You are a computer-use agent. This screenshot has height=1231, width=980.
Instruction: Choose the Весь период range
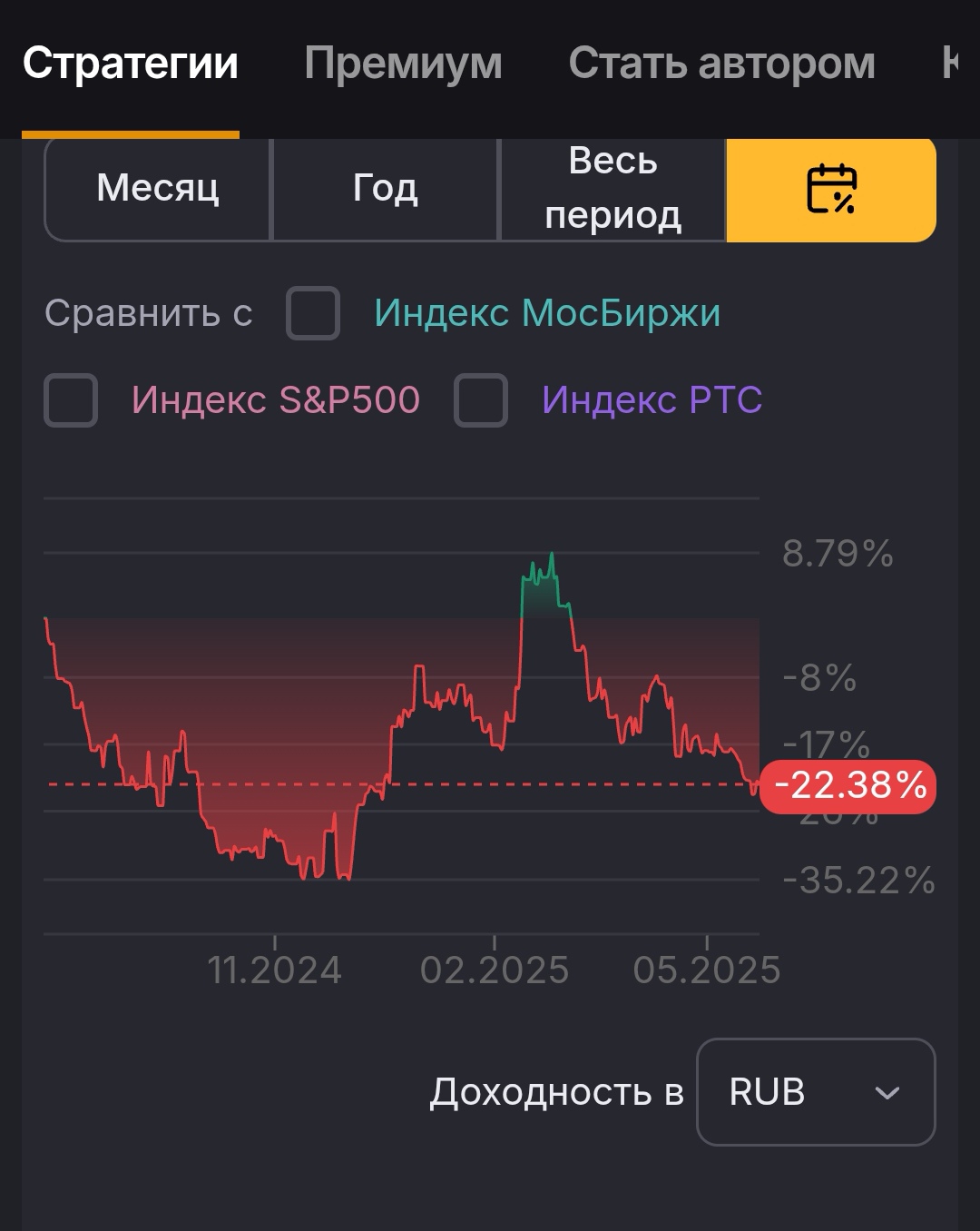(x=613, y=189)
